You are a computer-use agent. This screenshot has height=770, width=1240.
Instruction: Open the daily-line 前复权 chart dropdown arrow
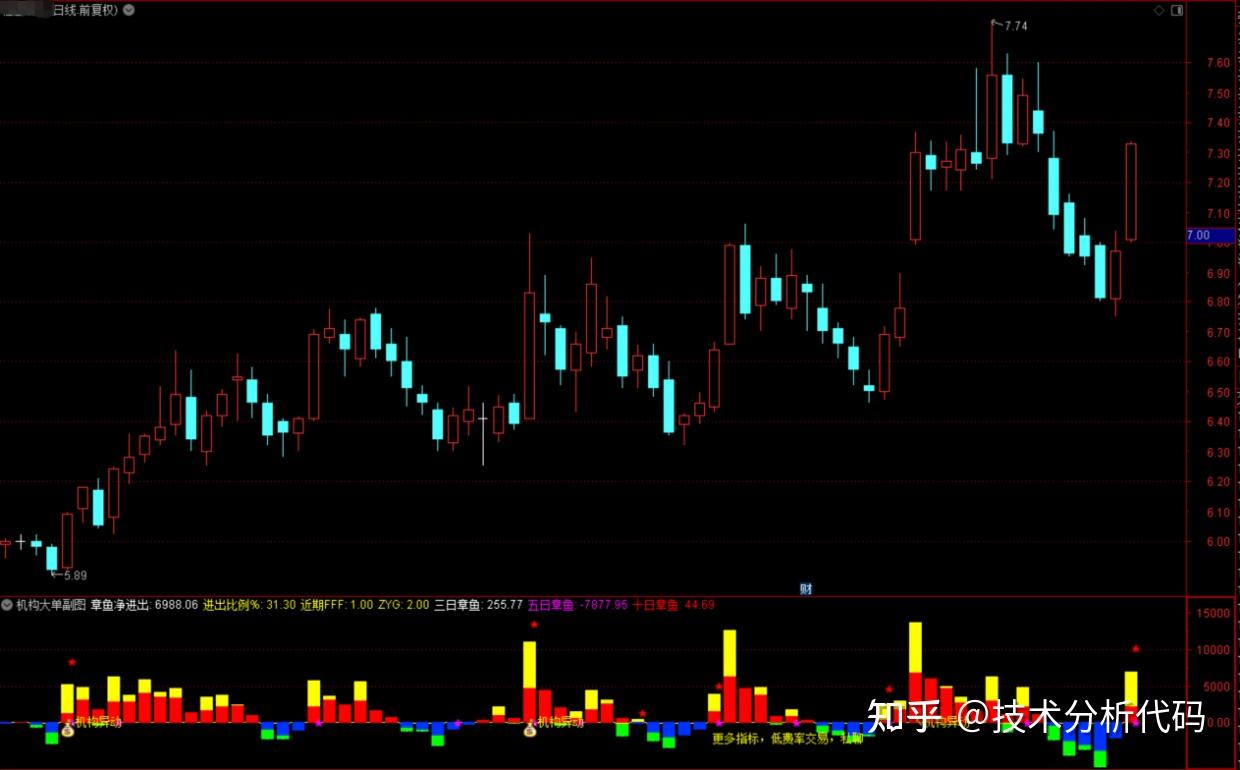click(129, 10)
